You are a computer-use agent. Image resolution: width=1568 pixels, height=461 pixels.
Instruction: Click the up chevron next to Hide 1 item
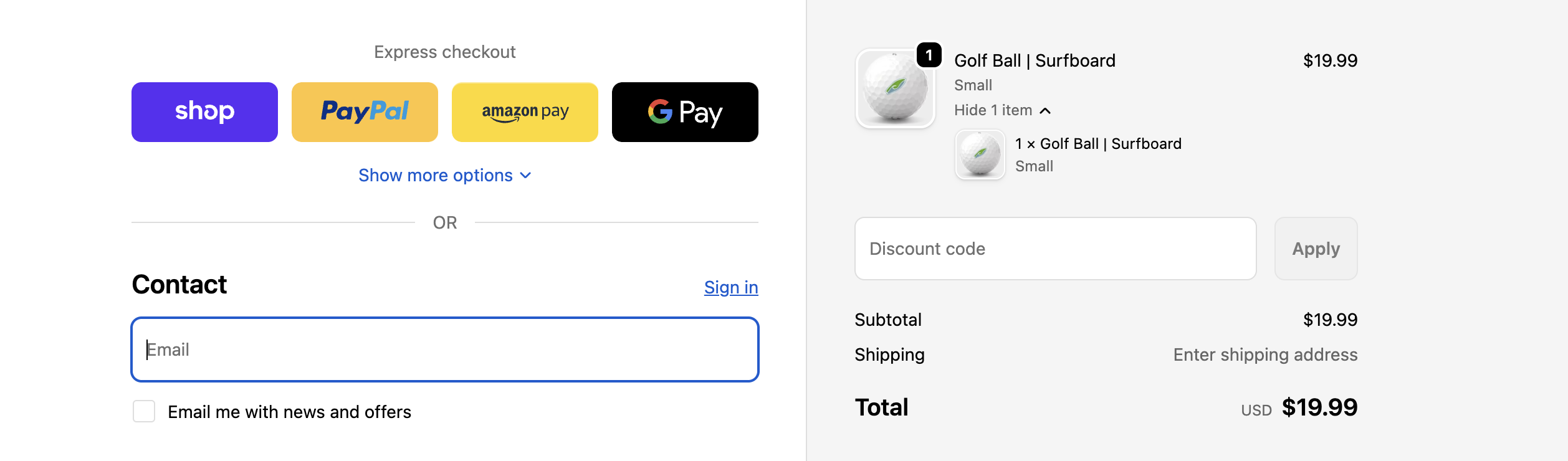(x=1045, y=111)
